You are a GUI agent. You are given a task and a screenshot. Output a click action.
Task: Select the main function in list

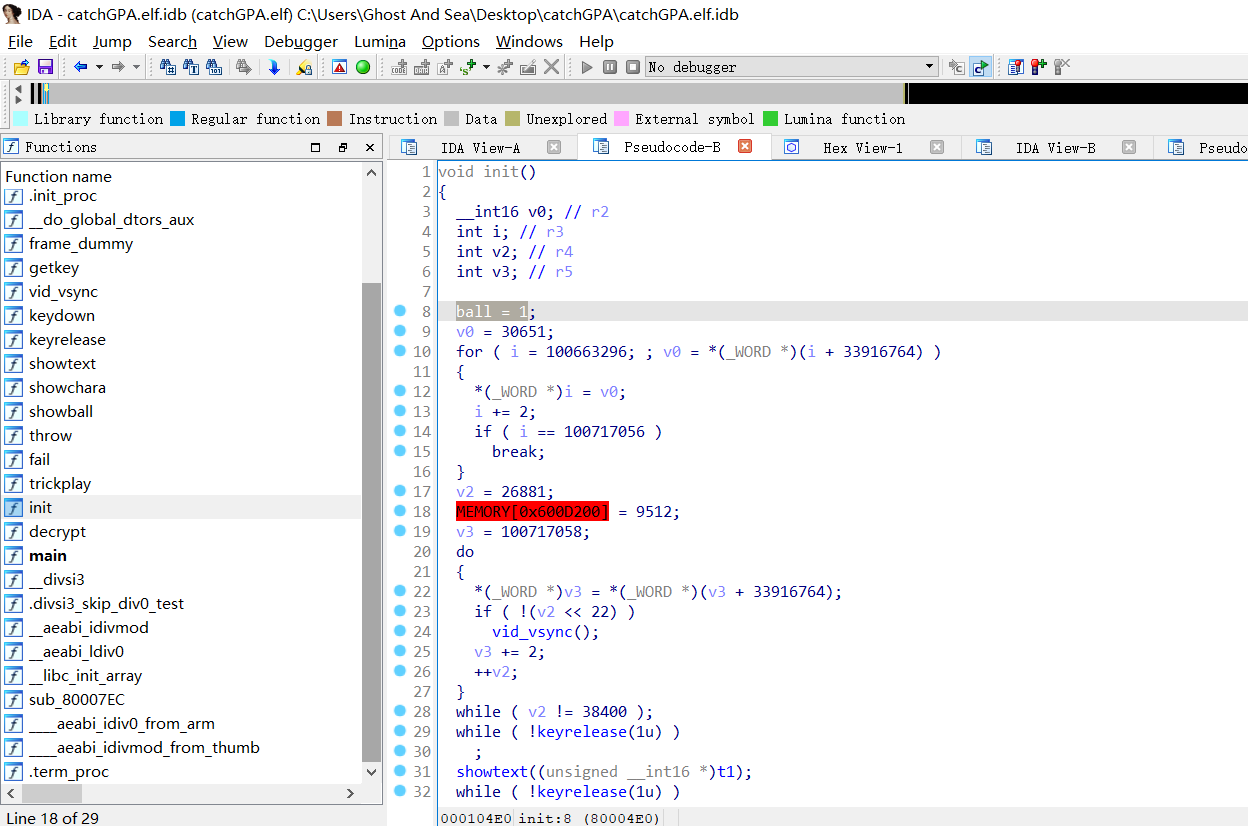[48, 555]
